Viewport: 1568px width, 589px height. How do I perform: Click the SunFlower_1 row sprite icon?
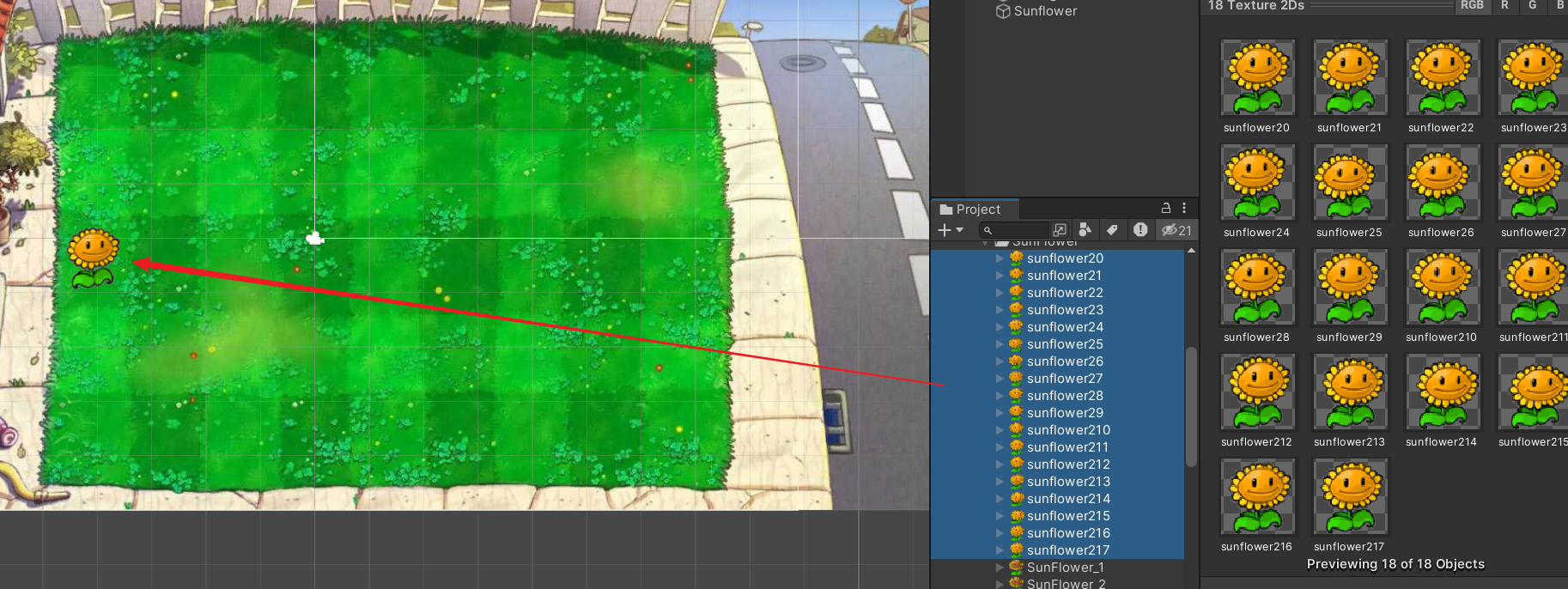pyautogui.click(x=1017, y=567)
